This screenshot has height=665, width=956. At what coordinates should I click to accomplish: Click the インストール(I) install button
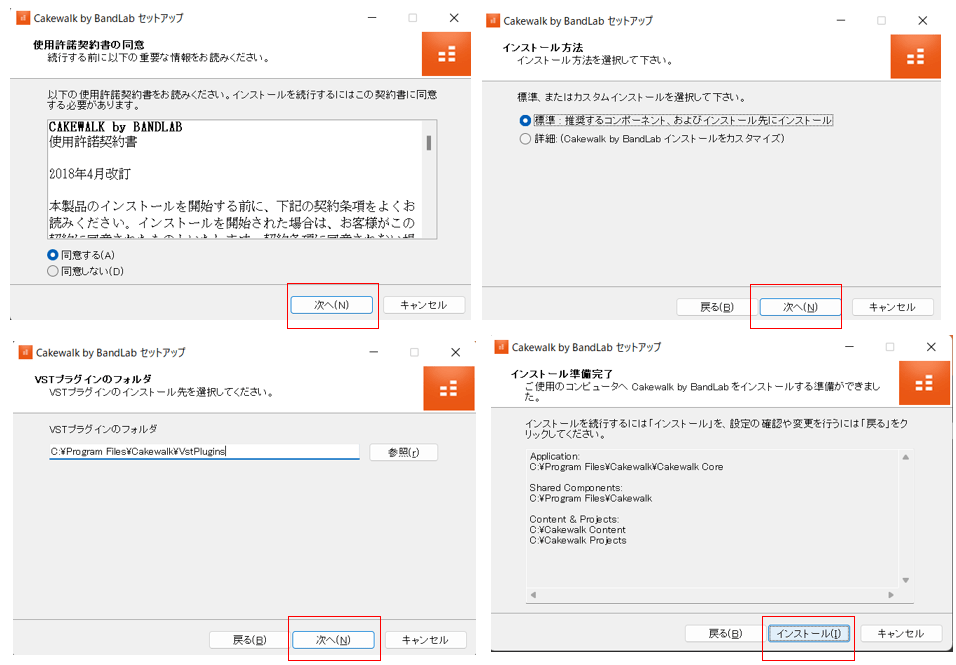(x=808, y=634)
